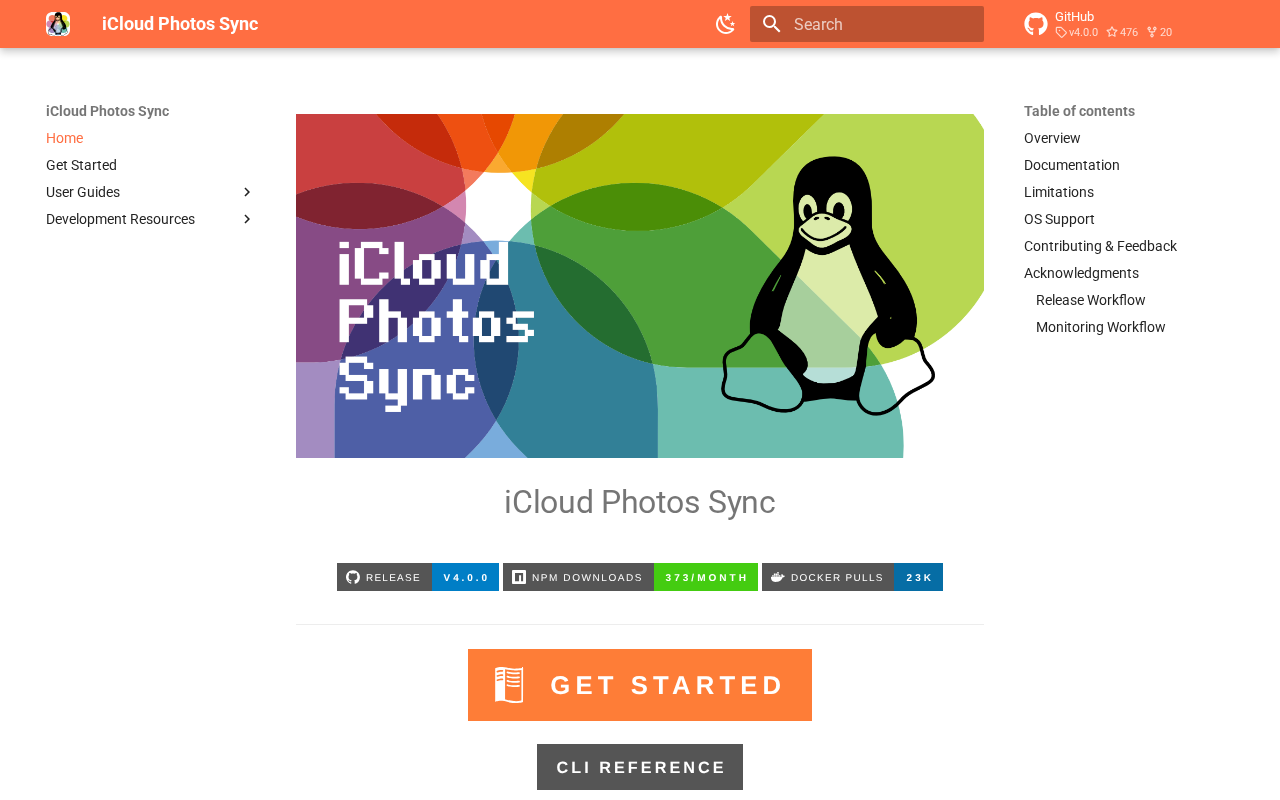Click the iCloud Photos Sync header title
Image resolution: width=1280 pixels, height=800 pixels.
tap(180, 24)
